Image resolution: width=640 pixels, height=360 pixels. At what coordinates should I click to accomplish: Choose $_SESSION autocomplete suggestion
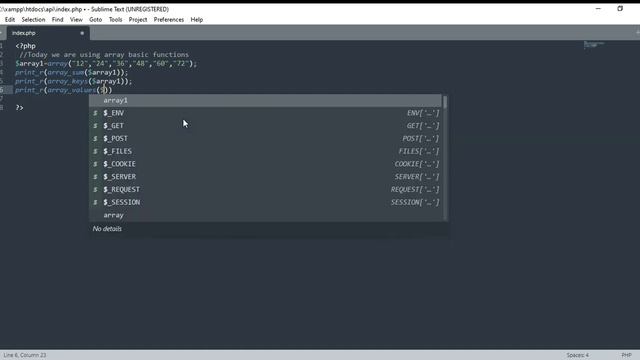point(265,202)
